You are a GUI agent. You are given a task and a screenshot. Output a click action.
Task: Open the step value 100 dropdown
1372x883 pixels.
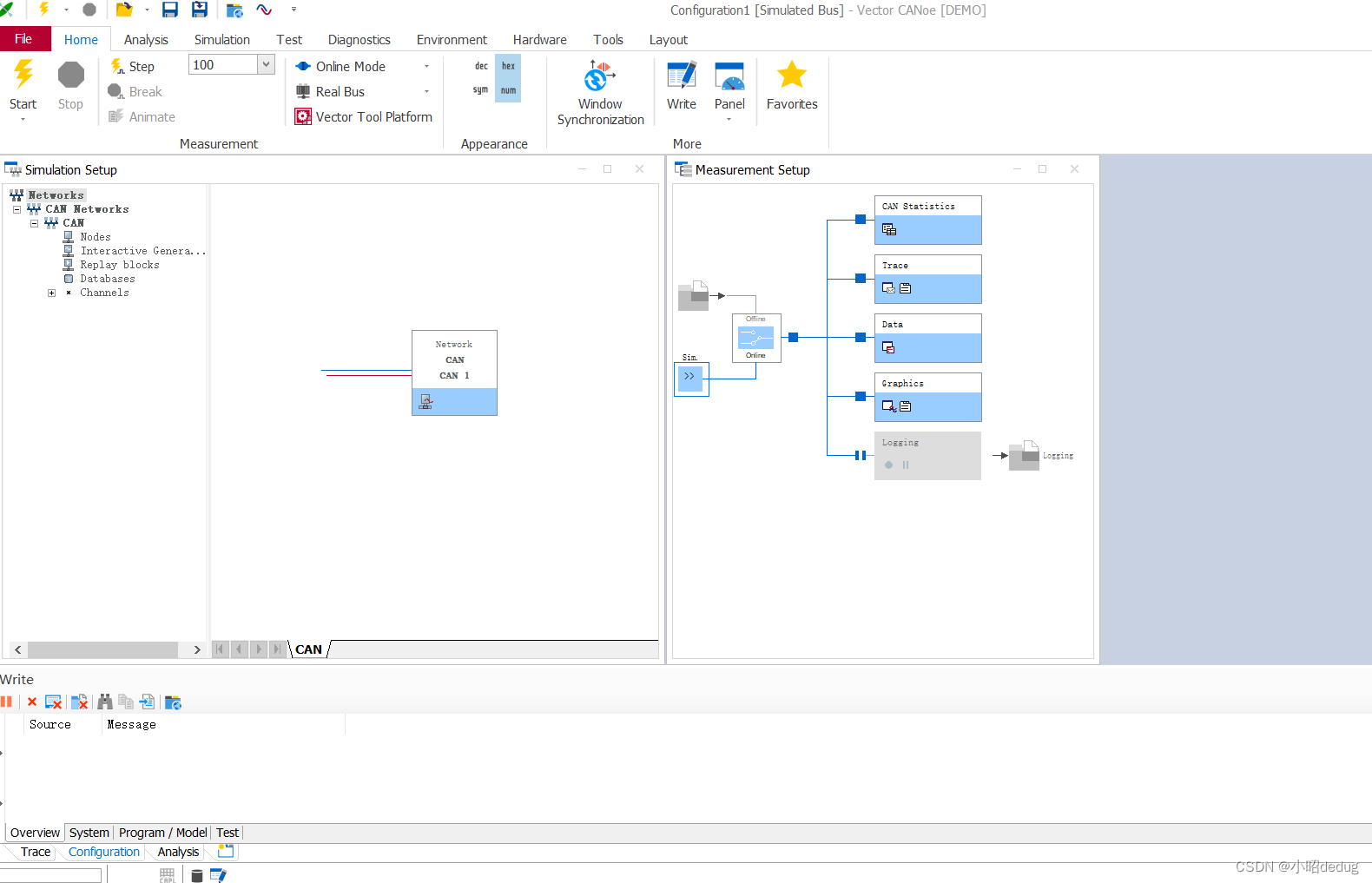pyautogui.click(x=266, y=64)
